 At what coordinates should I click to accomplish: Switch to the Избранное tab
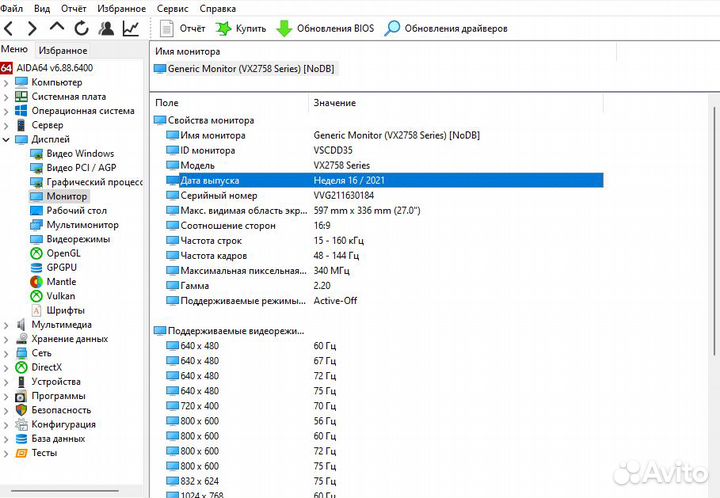64,50
